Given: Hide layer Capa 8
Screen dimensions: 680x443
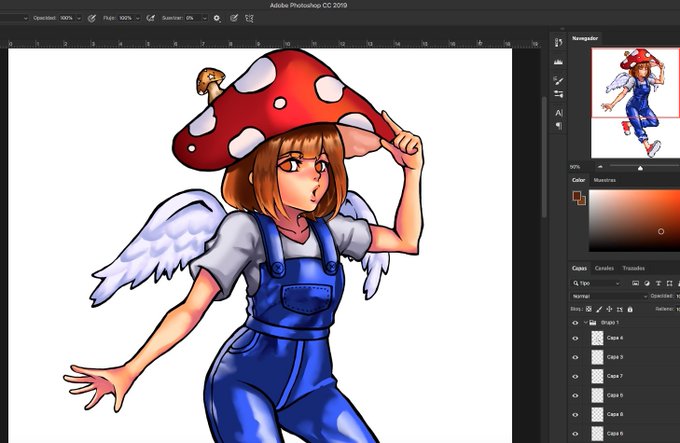Looking at the screenshot, I should 575,414.
